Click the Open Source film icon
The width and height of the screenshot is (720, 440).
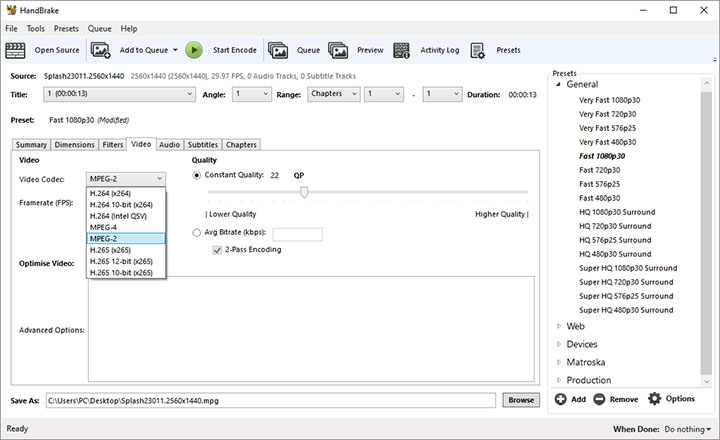coord(17,49)
